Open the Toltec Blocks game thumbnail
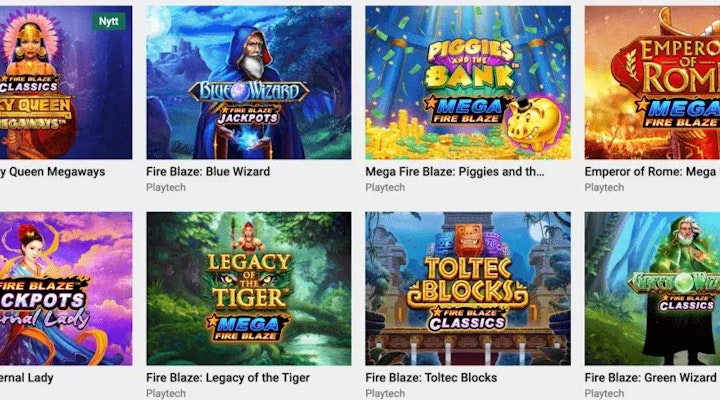Image resolution: width=720 pixels, height=400 pixels. point(468,288)
